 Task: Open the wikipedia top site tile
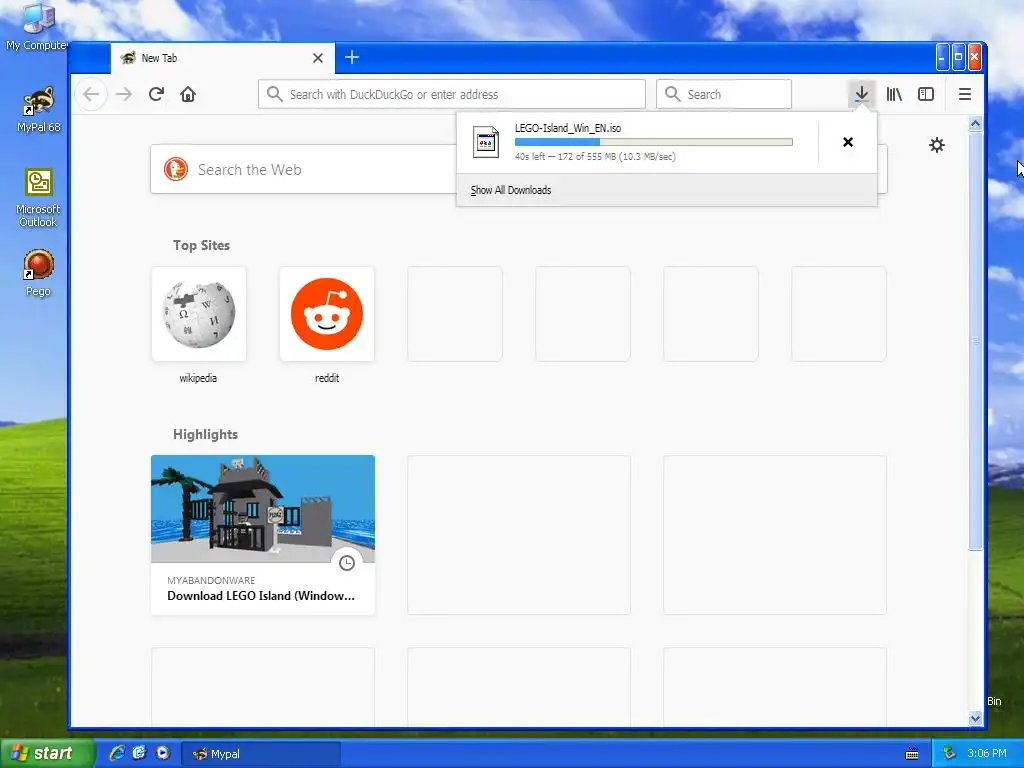tap(199, 314)
